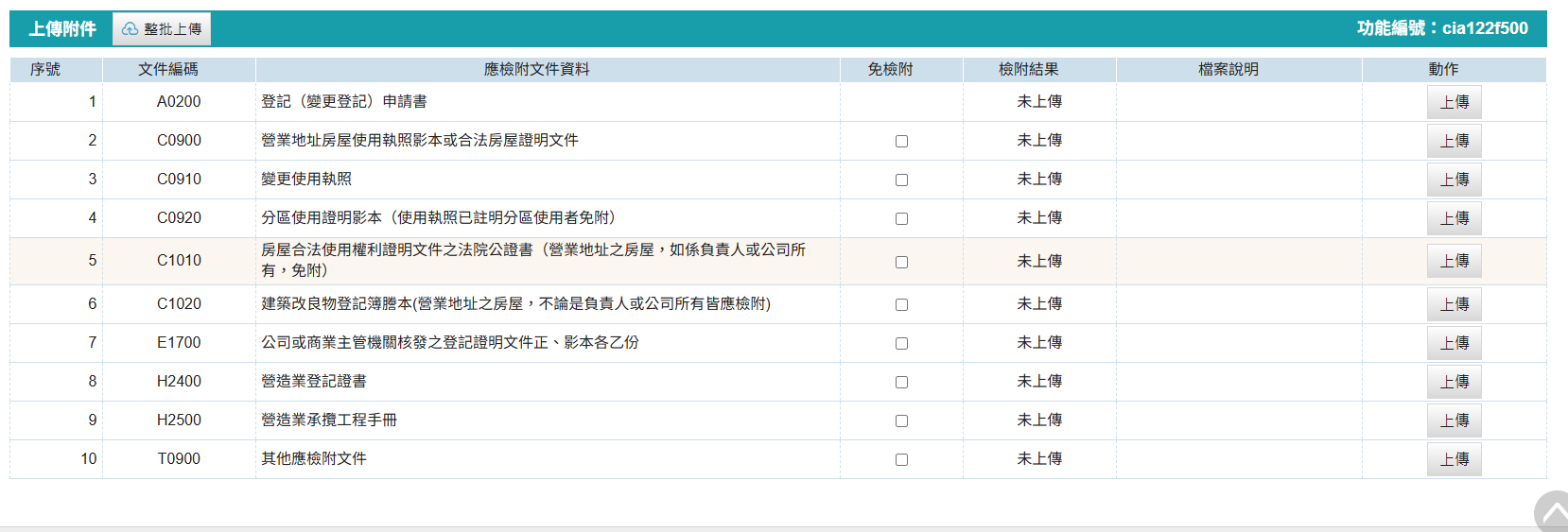Click the 上傳 button for H2400
The width and height of the screenshot is (1568, 532).
pyautogui.click(x=1454, y=382)
